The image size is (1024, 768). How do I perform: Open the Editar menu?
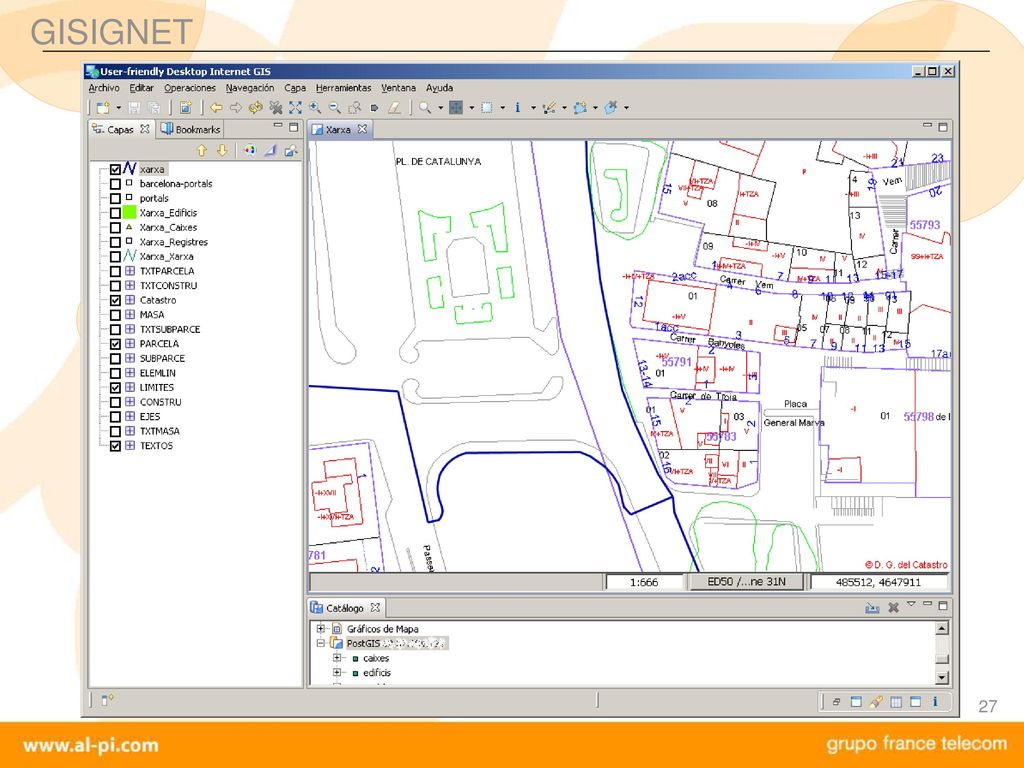(x=141, y=88)
